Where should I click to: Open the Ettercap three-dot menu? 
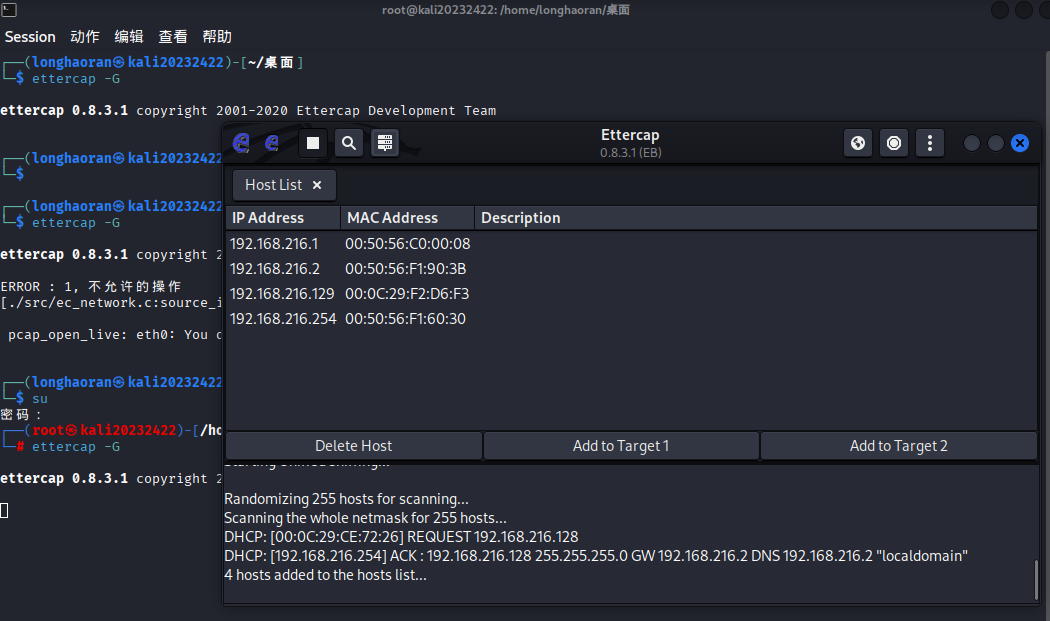click(929, 143)
